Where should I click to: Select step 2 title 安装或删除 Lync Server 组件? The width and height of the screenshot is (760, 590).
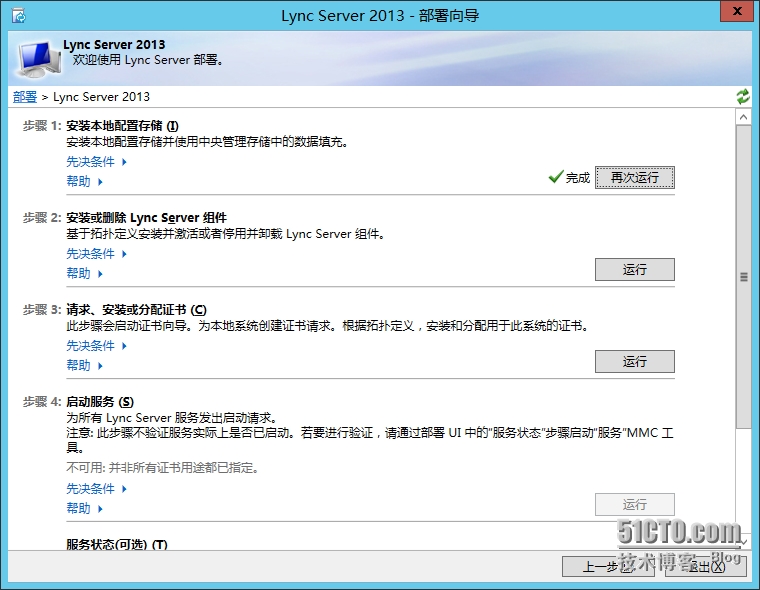coord(146,218)
